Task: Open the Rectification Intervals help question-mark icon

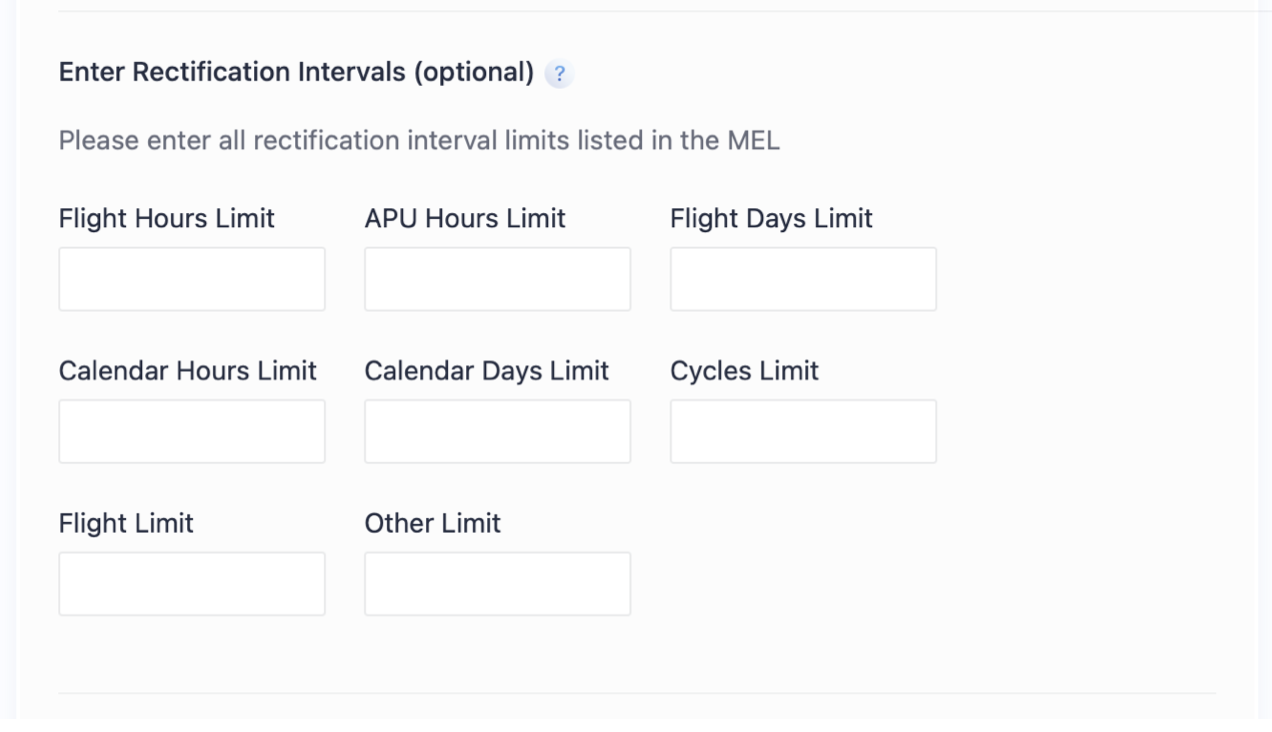Action: (x=559, y=74)
